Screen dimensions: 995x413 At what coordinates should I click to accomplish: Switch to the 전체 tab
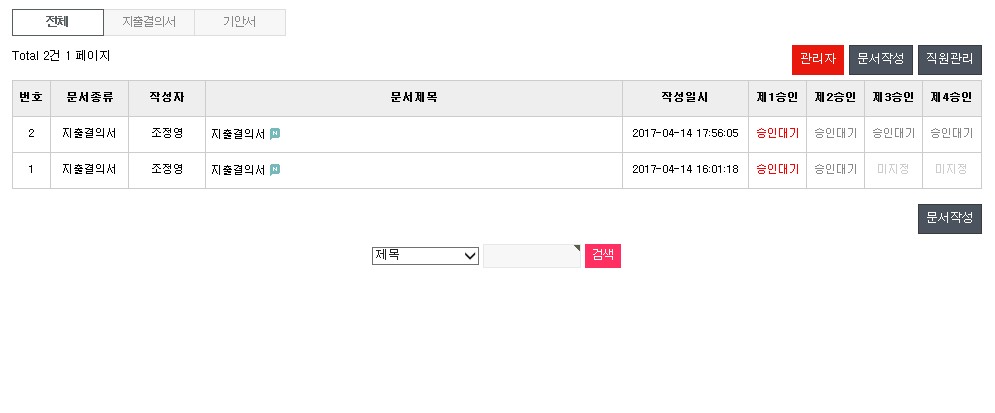click(x=58, y=22)
